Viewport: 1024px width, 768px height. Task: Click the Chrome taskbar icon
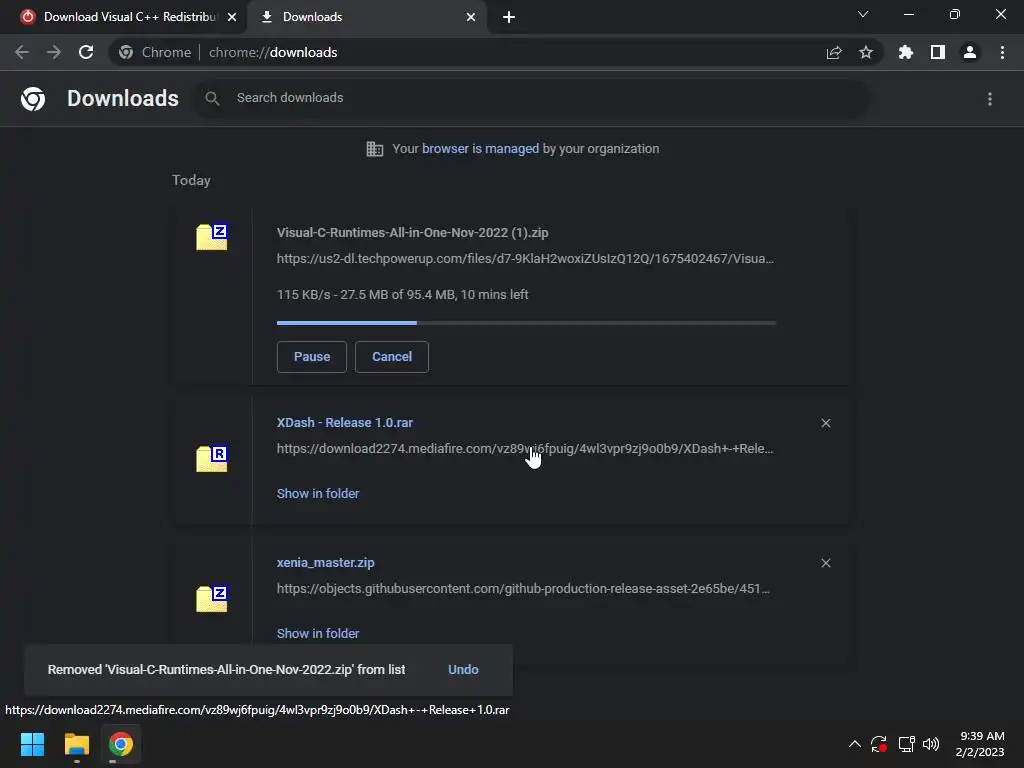120,744
